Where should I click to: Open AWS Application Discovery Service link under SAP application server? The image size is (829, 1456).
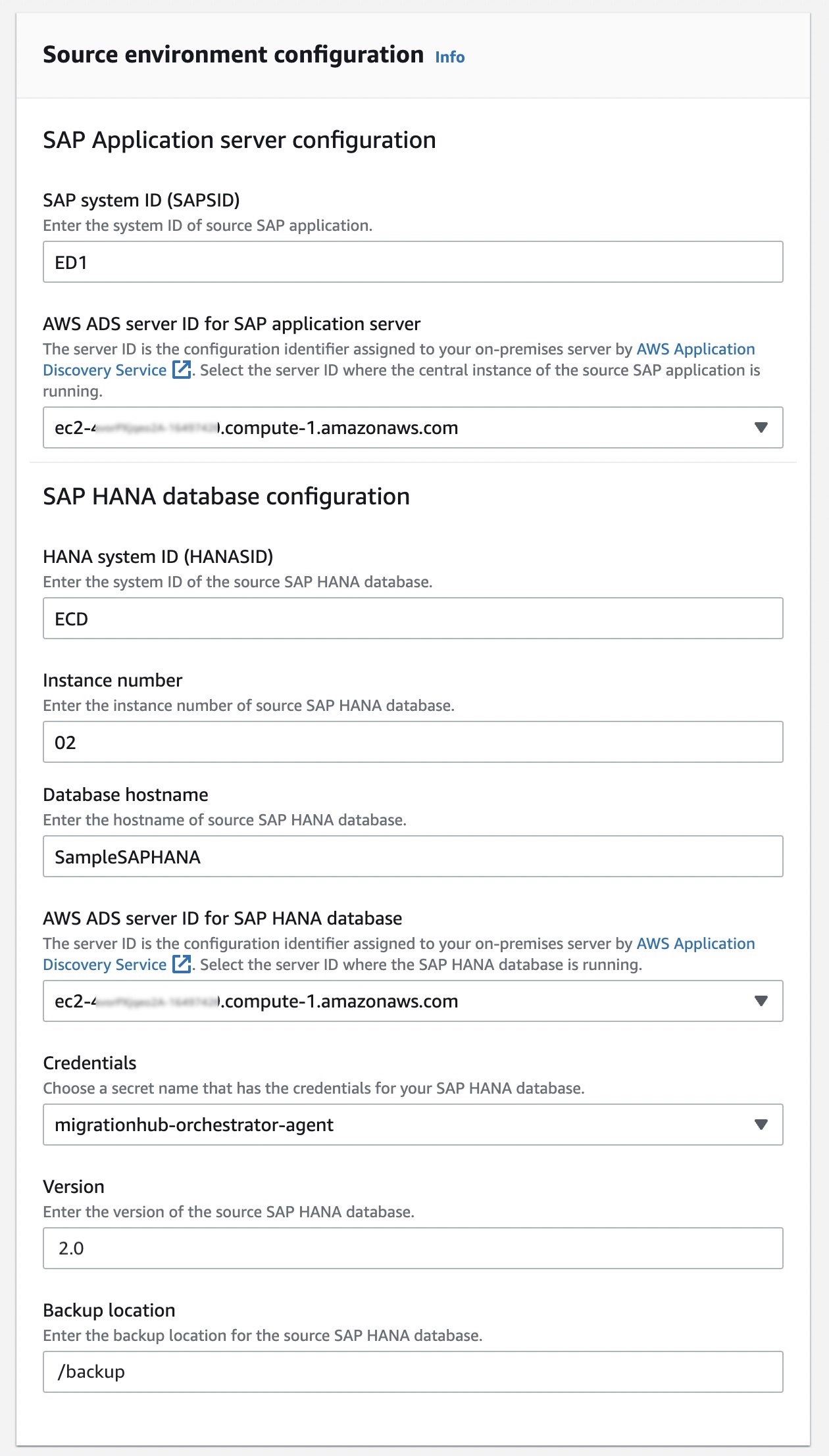pos(399,360)
